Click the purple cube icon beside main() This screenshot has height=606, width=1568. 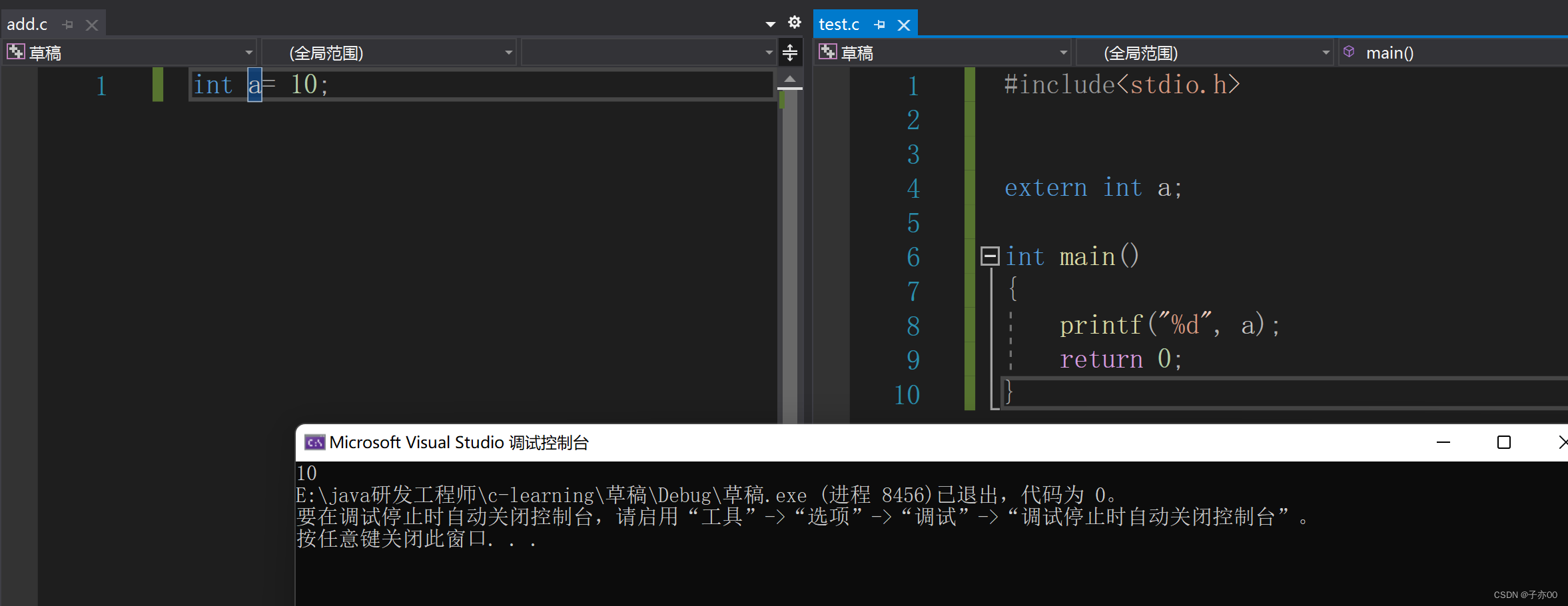1349,51
